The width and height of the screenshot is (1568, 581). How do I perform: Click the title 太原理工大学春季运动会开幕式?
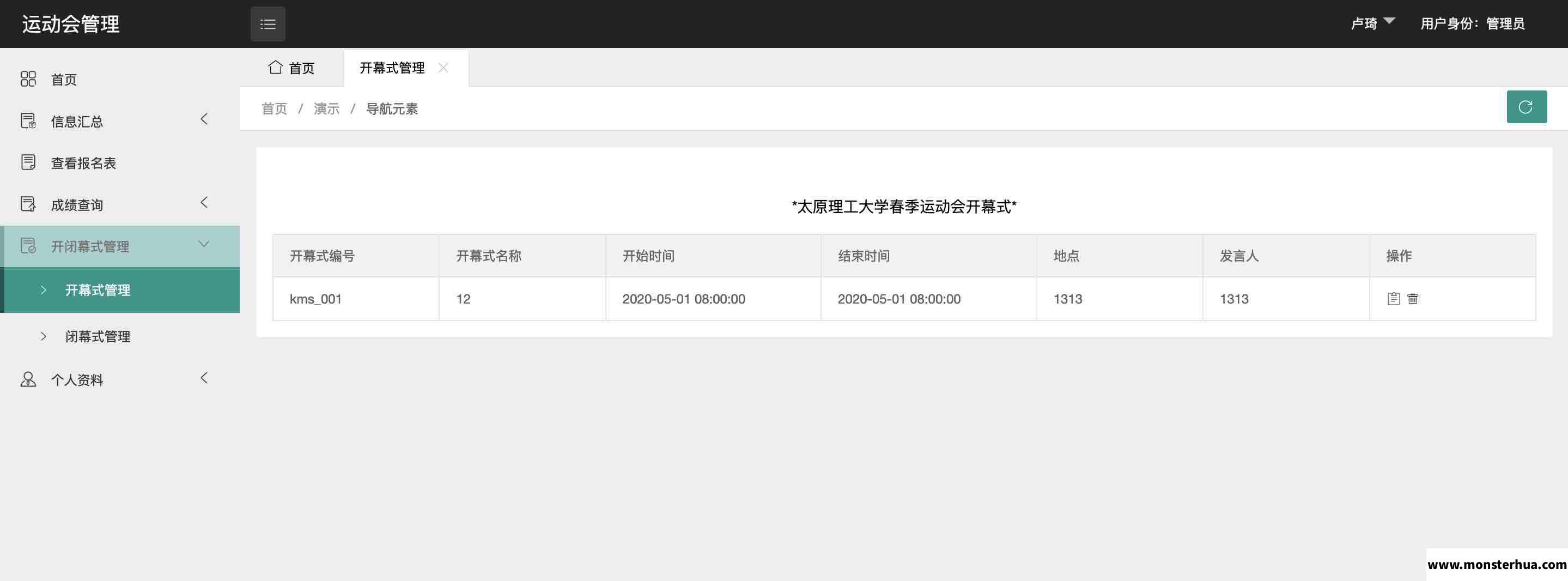pos(904,207)
